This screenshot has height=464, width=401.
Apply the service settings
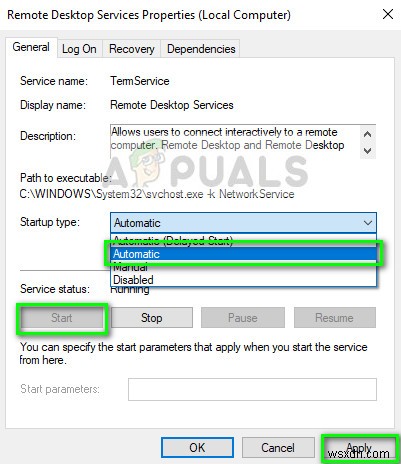(359, 447)
